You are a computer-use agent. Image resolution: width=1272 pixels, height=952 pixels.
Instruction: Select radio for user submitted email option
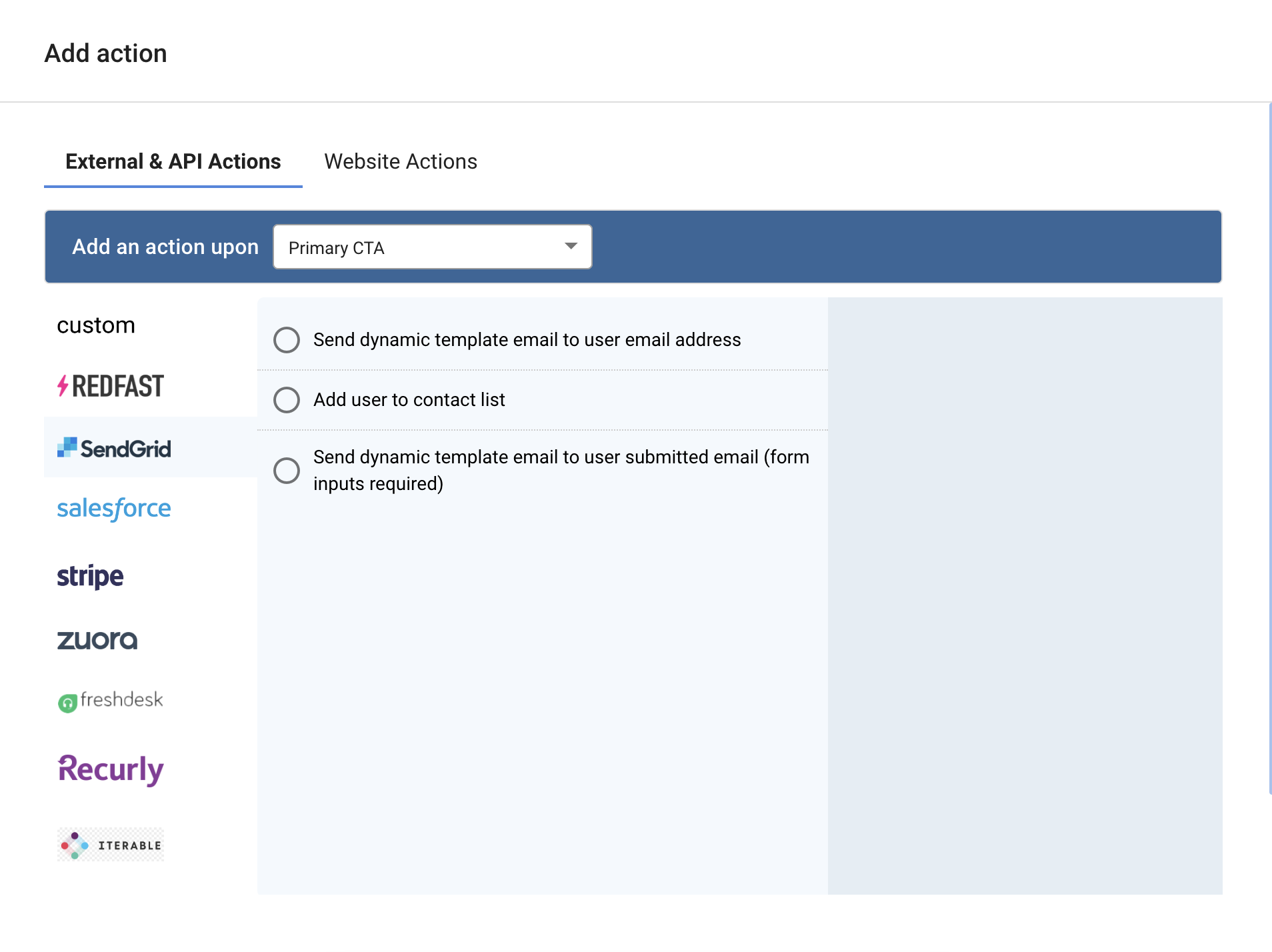click(x=287, y=471)
